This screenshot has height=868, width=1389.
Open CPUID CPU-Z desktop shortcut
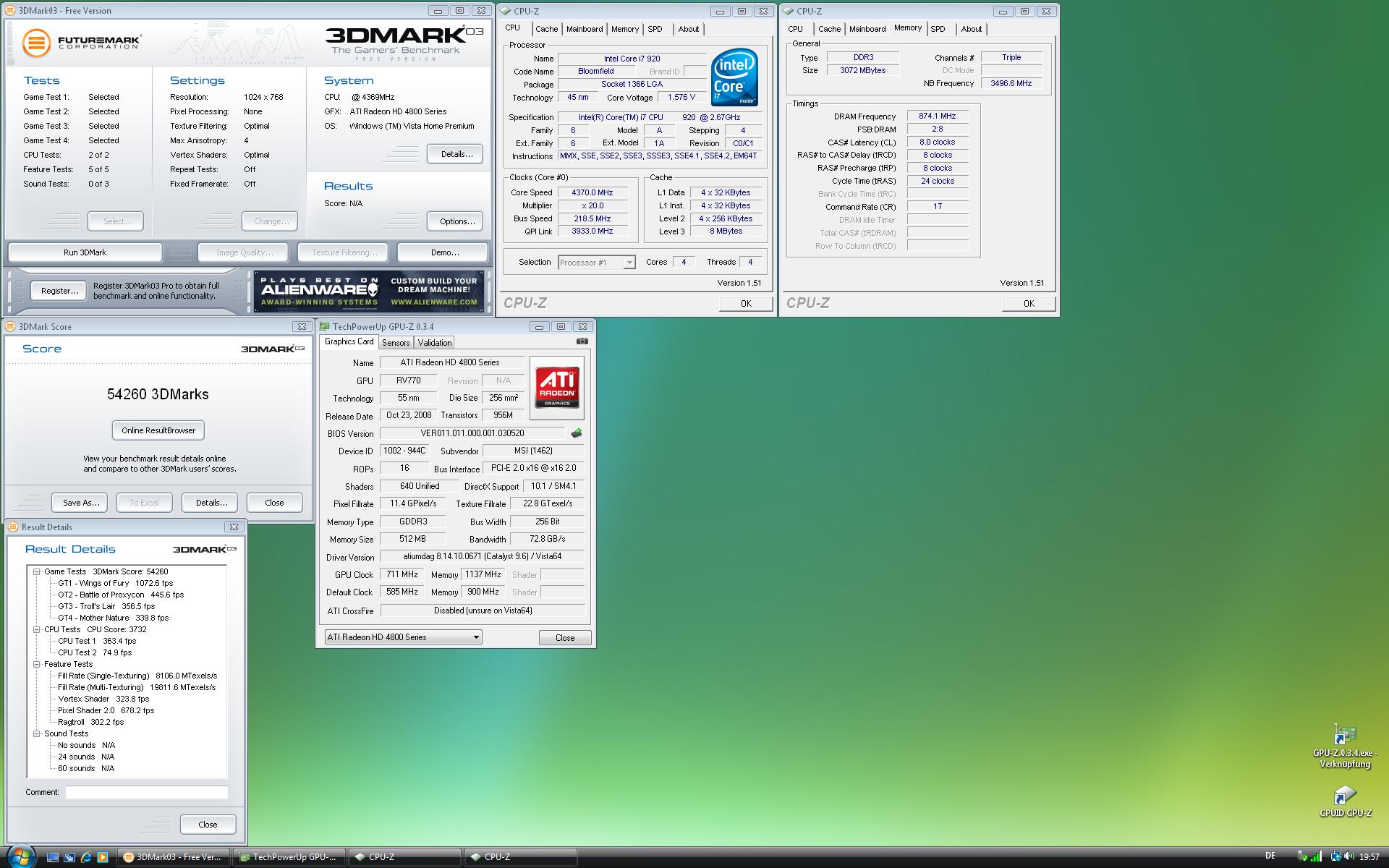click(1345, 801)
